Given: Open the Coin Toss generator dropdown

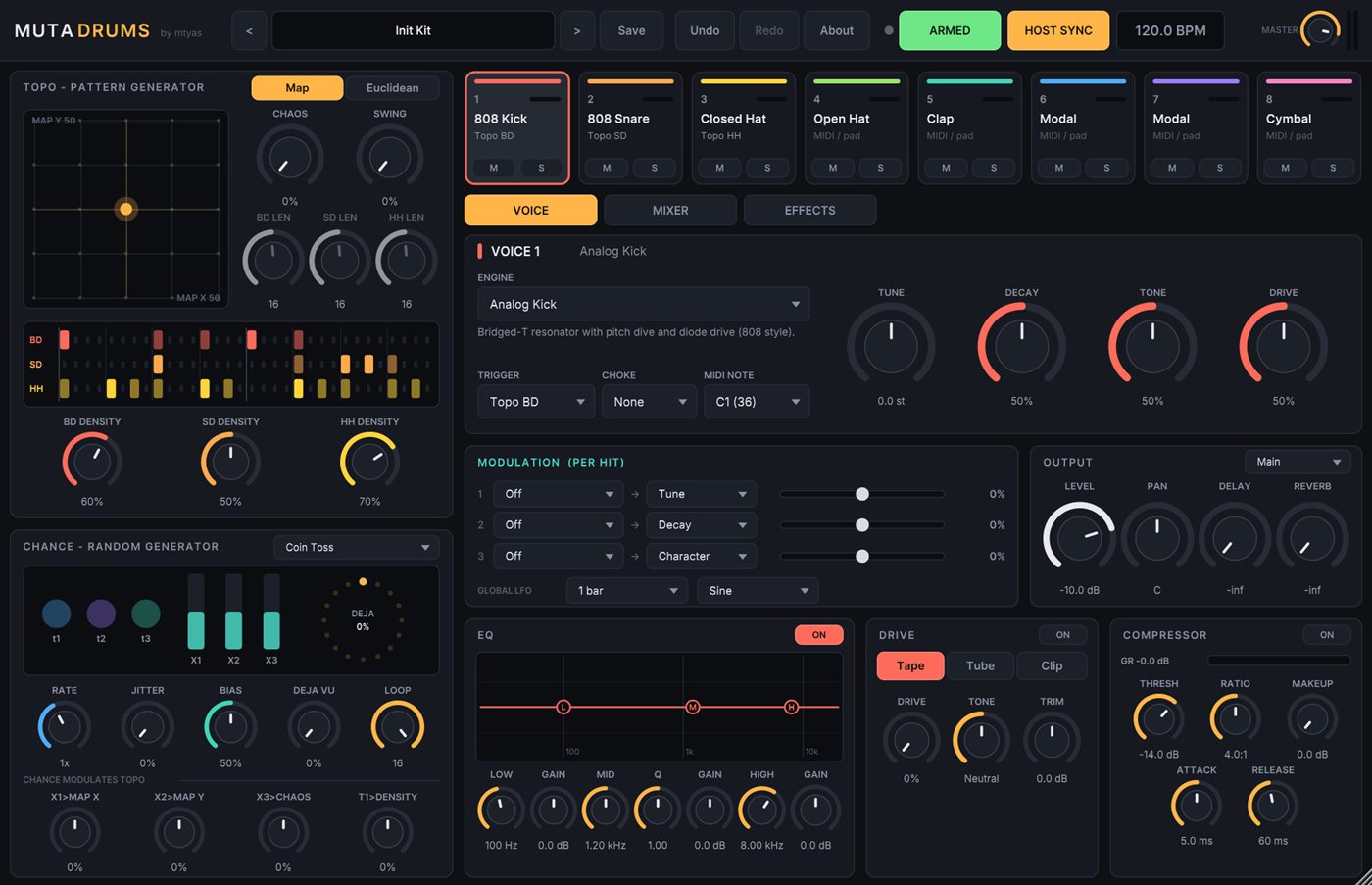Looking at the screenshot, I should pos(357,547).
